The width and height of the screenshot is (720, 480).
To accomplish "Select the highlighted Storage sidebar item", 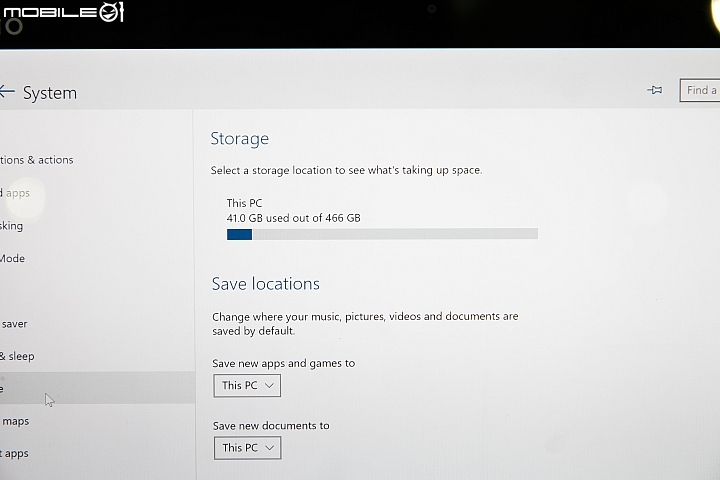I will coord(97,388).
